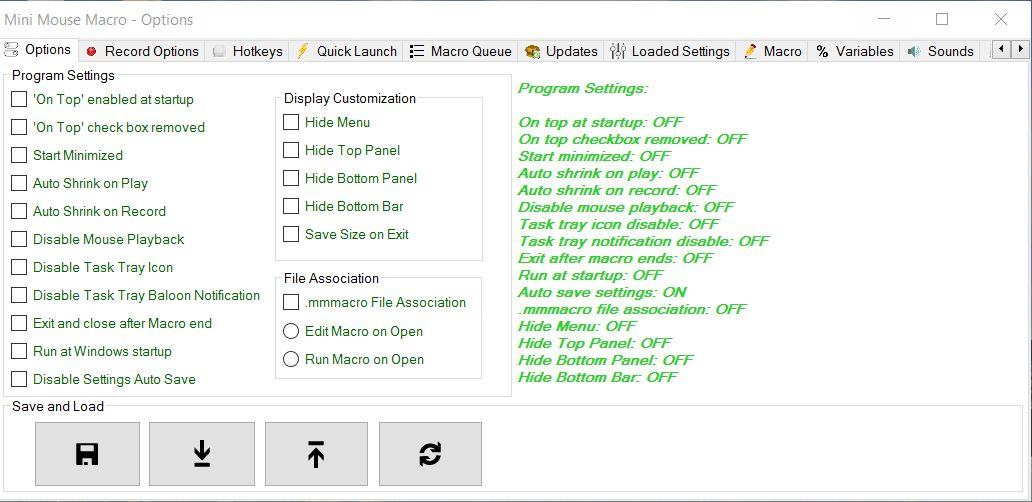This screenshot has width=1032, height=502.
Task: Click the upload arrow export settings button
Action: [316, 454]
